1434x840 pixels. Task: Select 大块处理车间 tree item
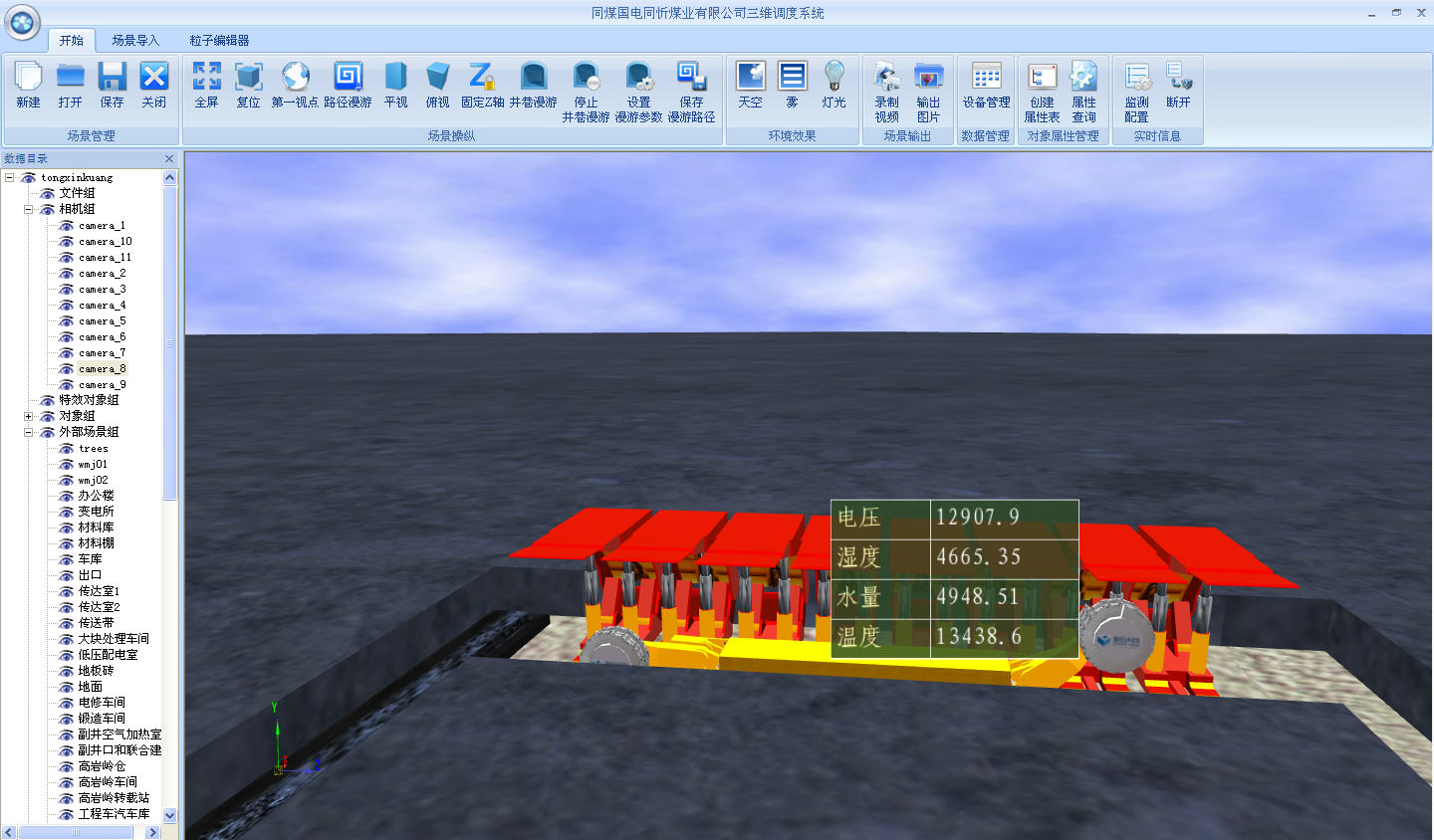pos(114,639)
